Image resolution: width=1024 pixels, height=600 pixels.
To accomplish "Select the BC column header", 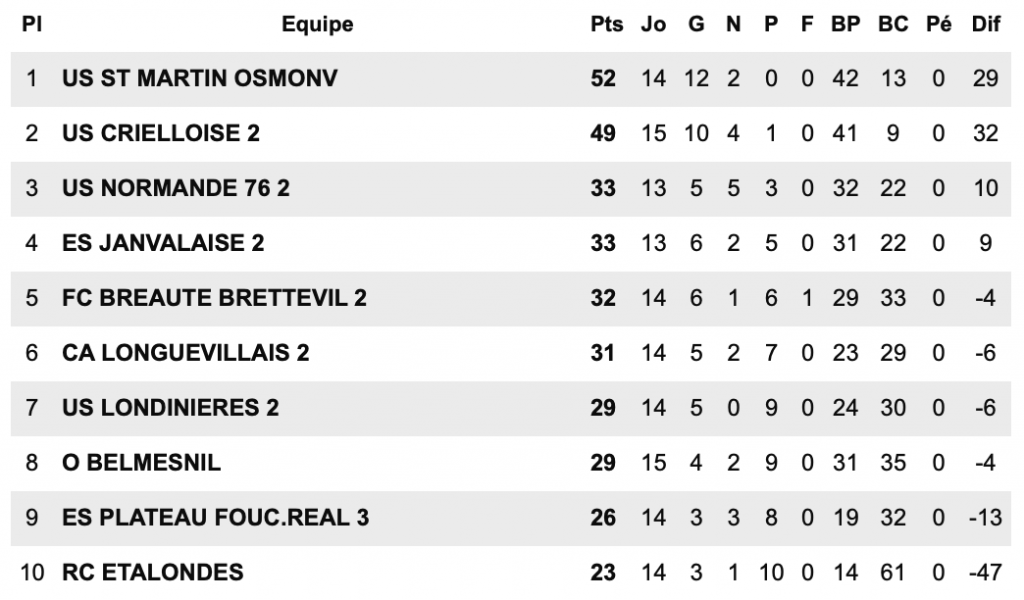I will point(893,25).
